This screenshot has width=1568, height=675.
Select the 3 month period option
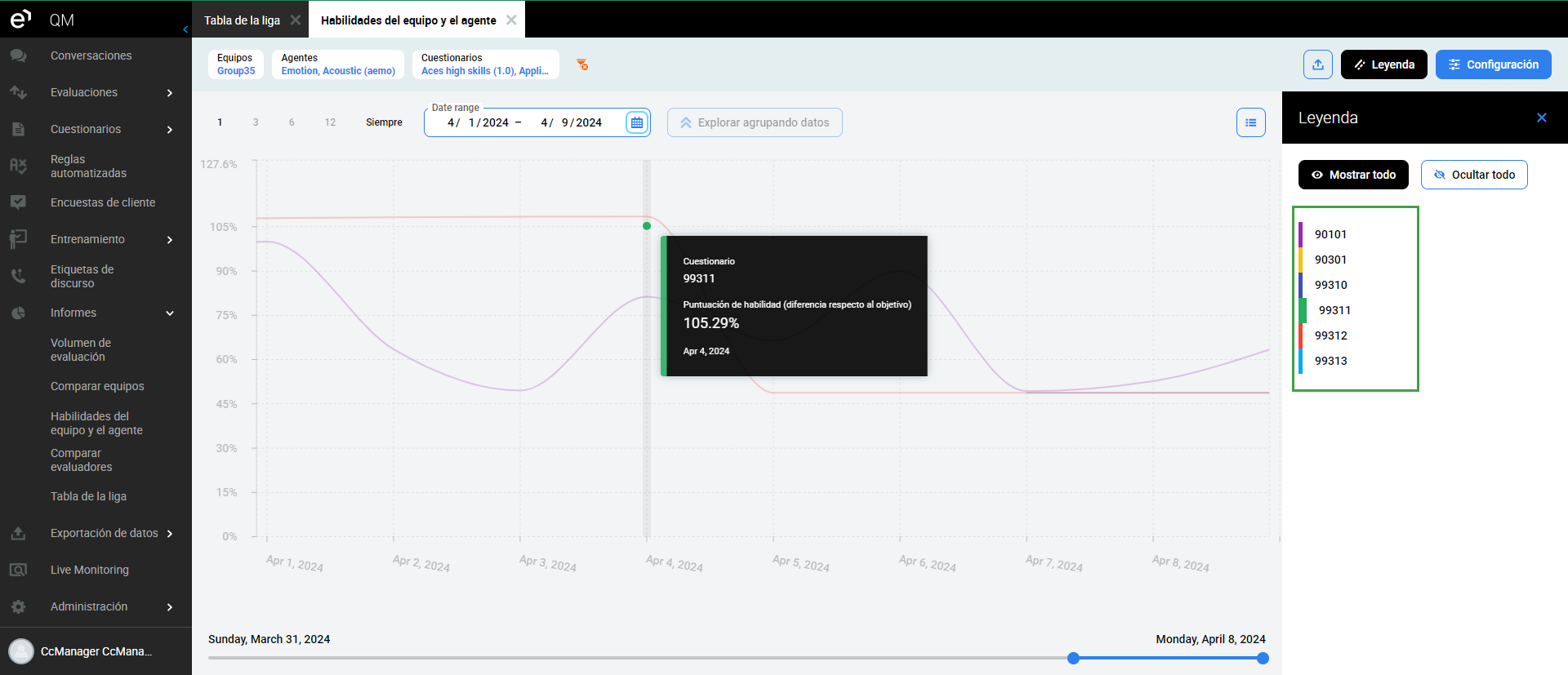[256, 122]
